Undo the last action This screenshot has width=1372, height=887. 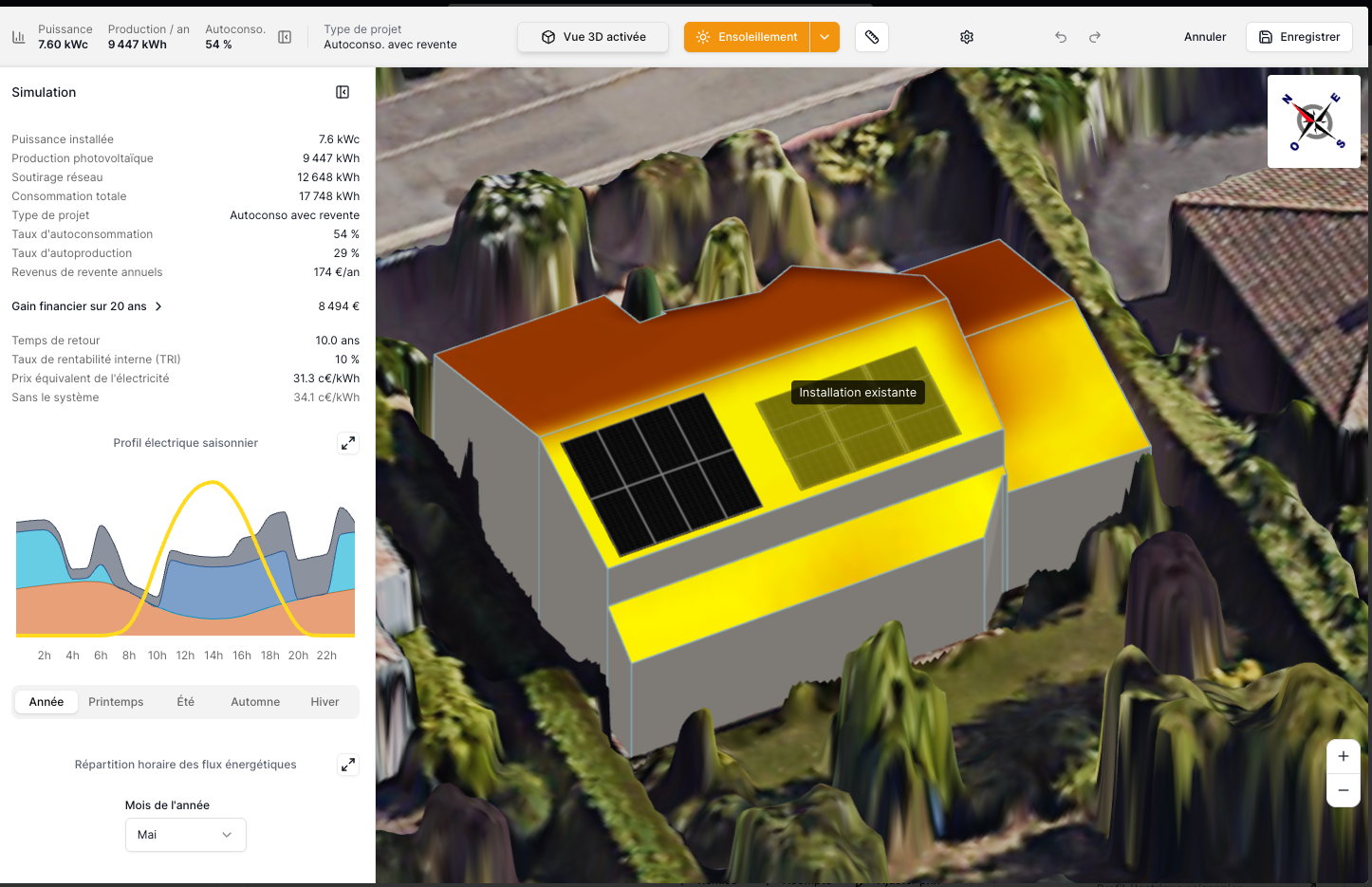click(x=1061, y=37)
